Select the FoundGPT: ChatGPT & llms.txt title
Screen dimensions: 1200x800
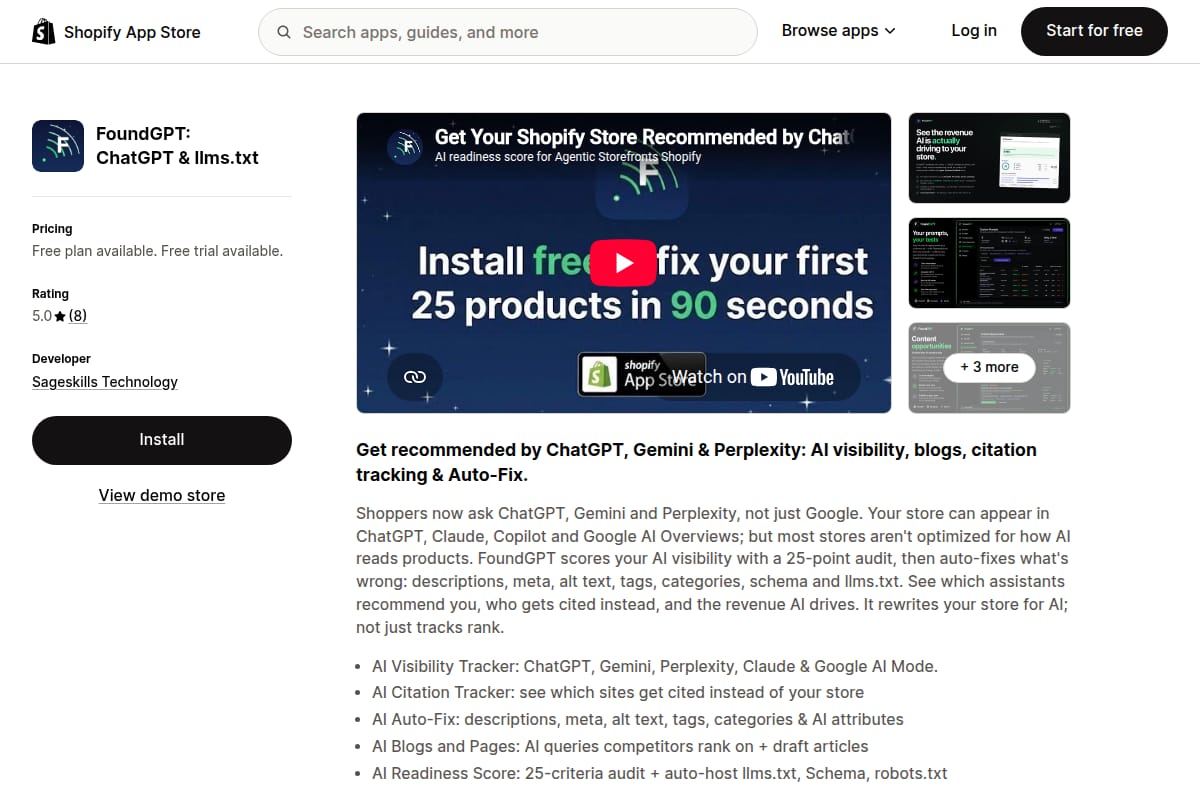177,146
